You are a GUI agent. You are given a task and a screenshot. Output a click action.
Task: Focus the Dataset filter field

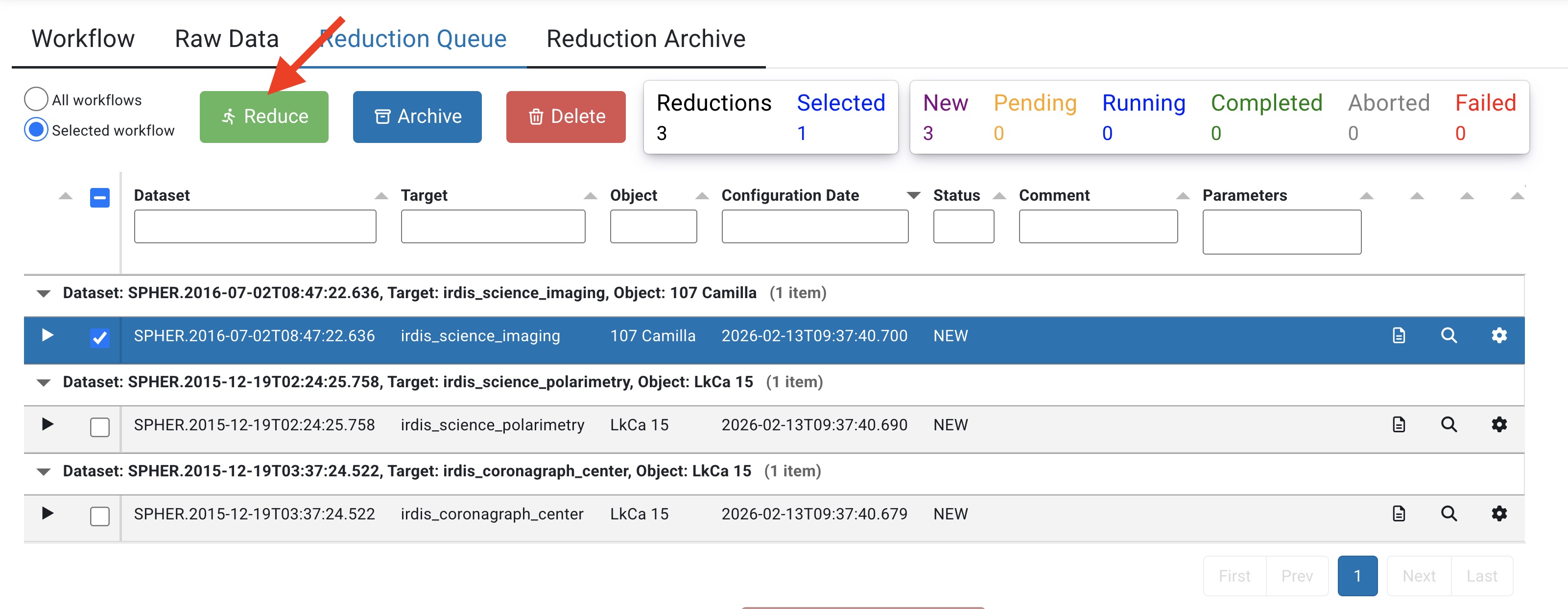tap(255, 226)
